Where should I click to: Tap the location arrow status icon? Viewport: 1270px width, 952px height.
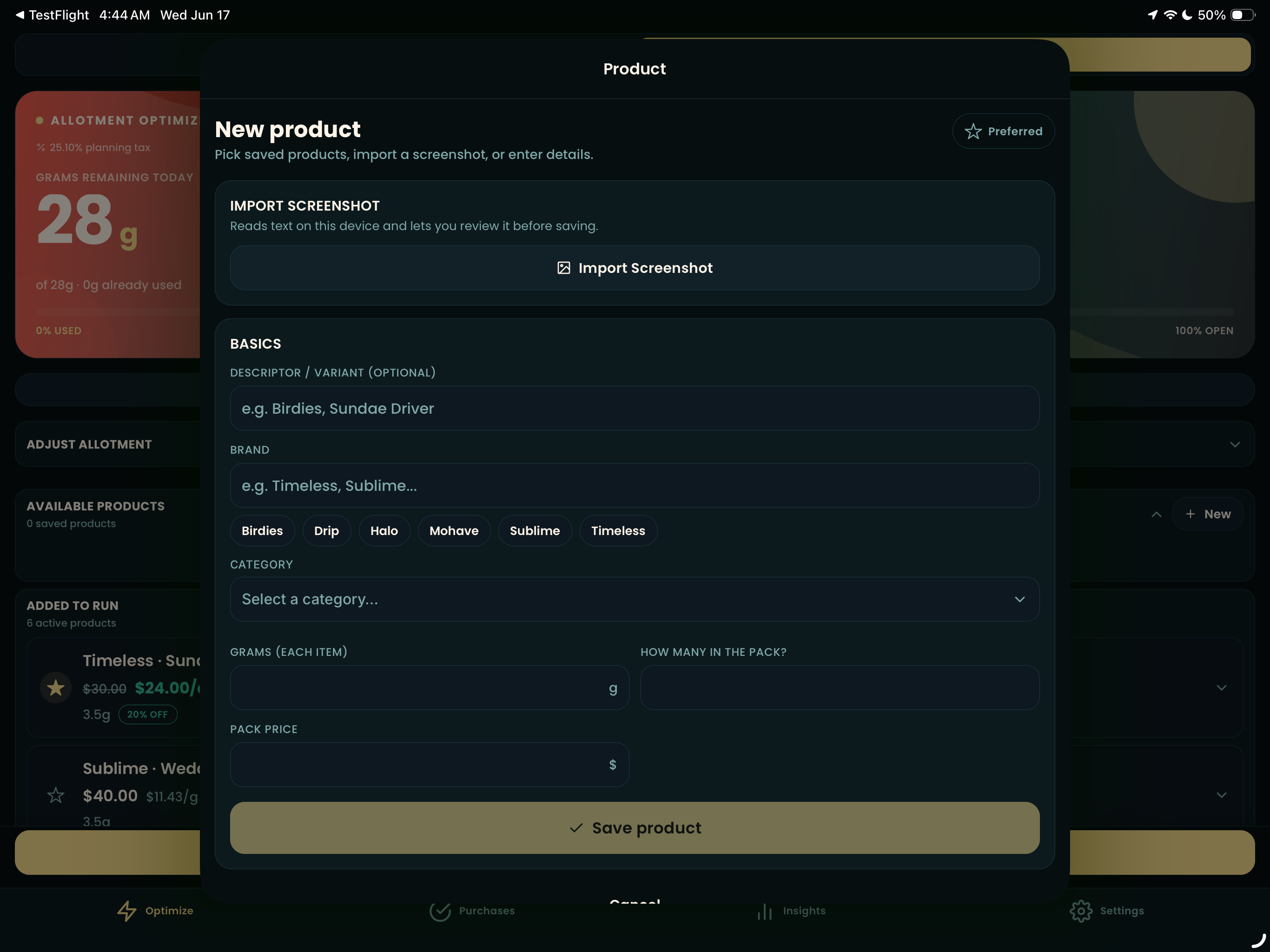pos(1152,15)
